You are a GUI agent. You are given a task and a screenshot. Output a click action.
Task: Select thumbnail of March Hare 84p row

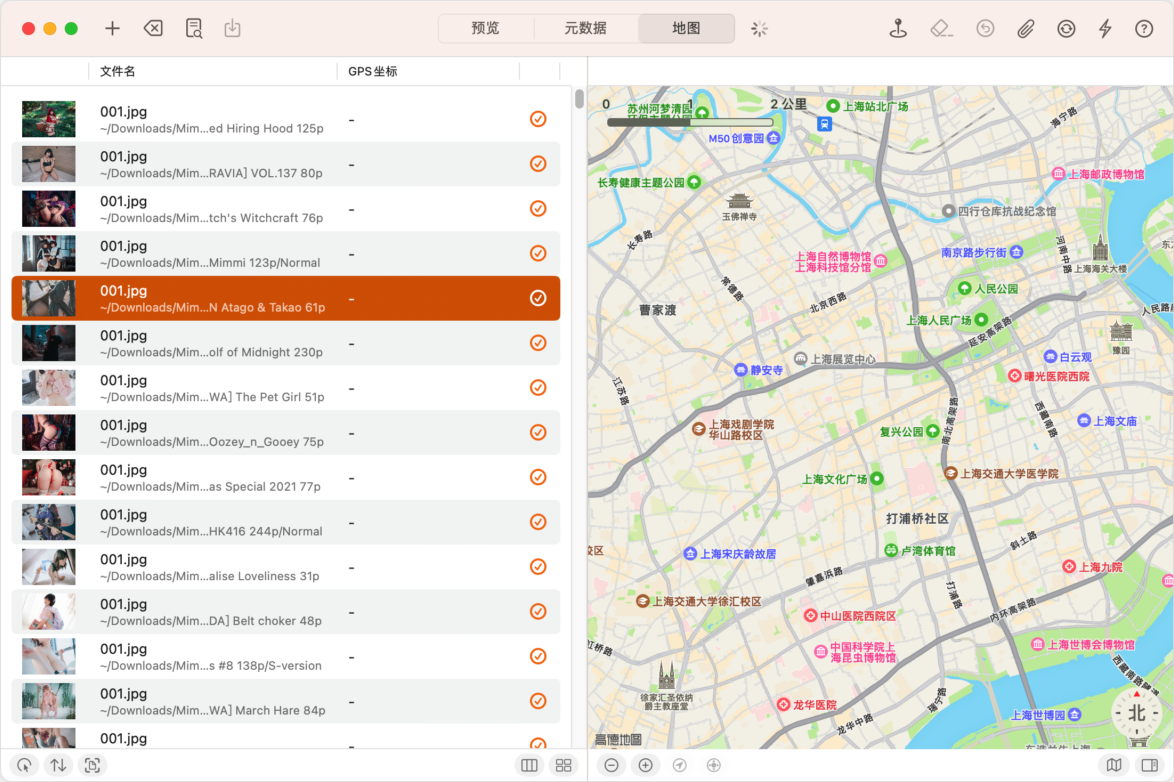click(49, 701)
